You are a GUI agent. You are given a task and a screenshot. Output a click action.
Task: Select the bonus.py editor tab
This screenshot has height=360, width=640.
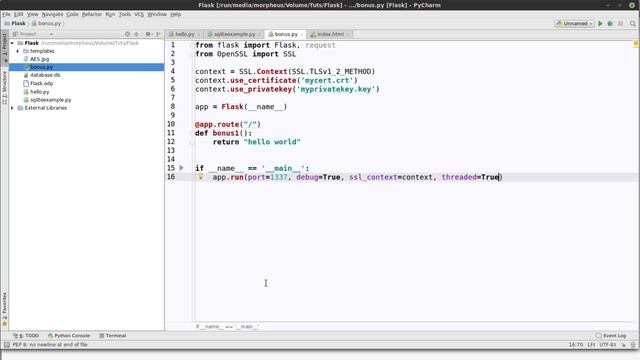coord(286,34)
